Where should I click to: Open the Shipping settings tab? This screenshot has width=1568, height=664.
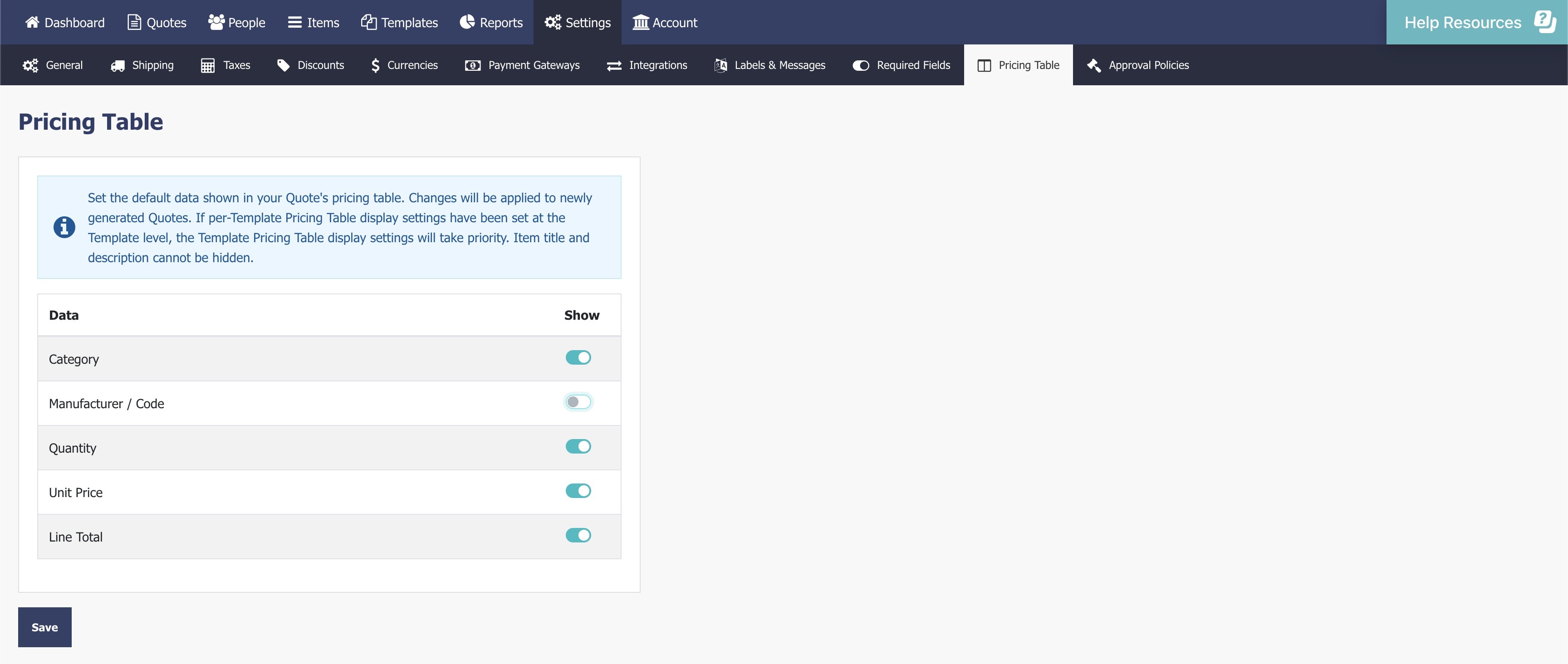click(x=142, y=65)
